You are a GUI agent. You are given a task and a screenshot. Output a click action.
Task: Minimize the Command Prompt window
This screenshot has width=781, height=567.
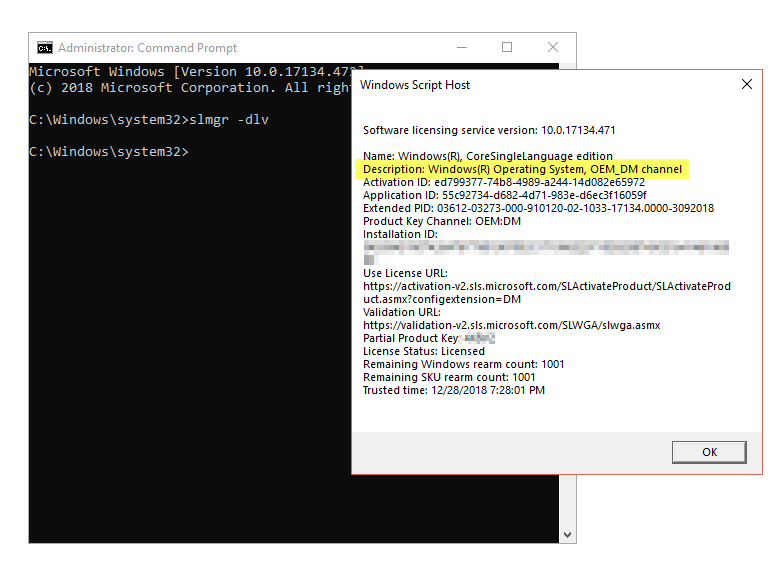pyautogui.click(x=462, y=48)
